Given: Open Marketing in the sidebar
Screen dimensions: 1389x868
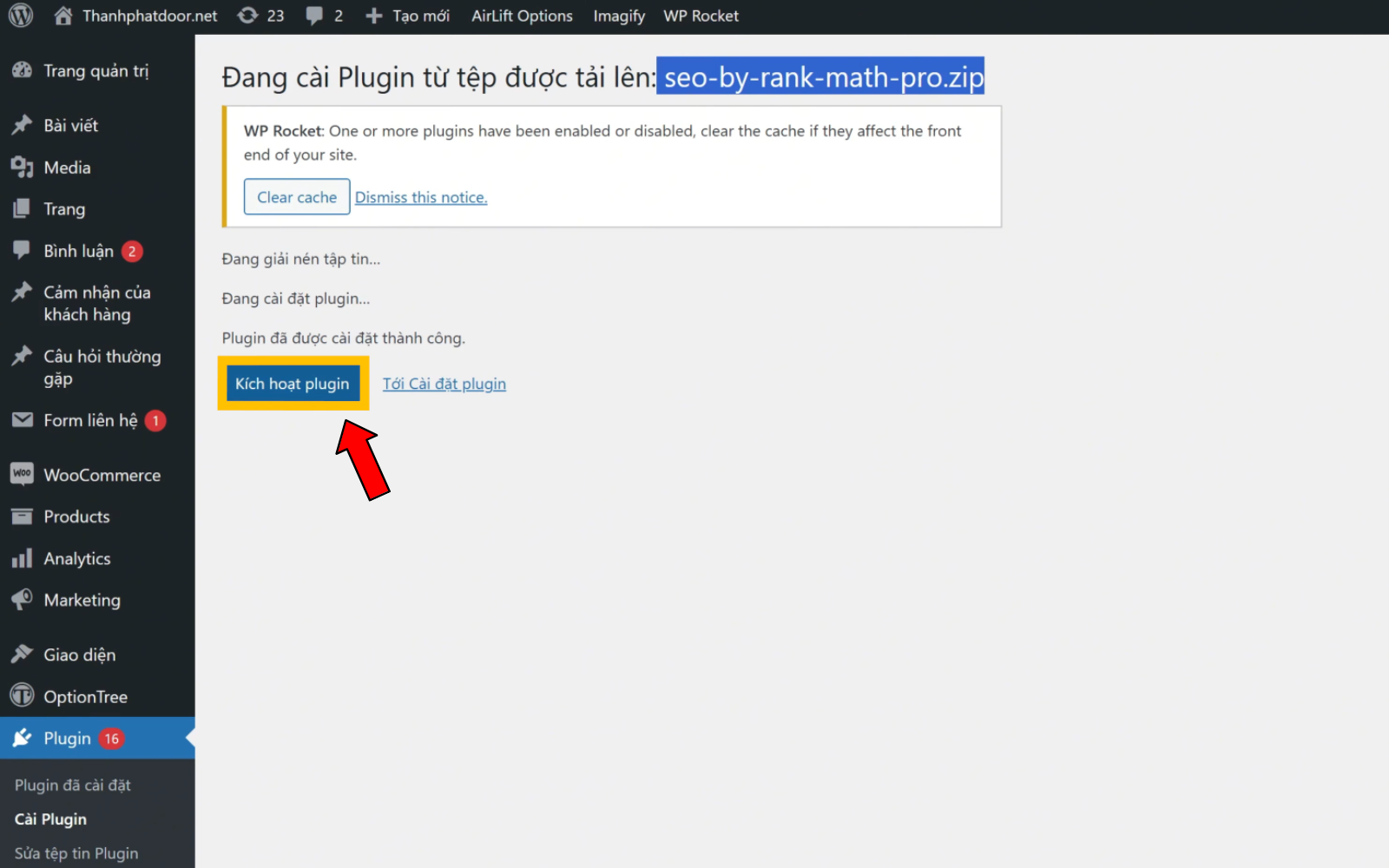Looking at the screenshot, I should [82, 600].
